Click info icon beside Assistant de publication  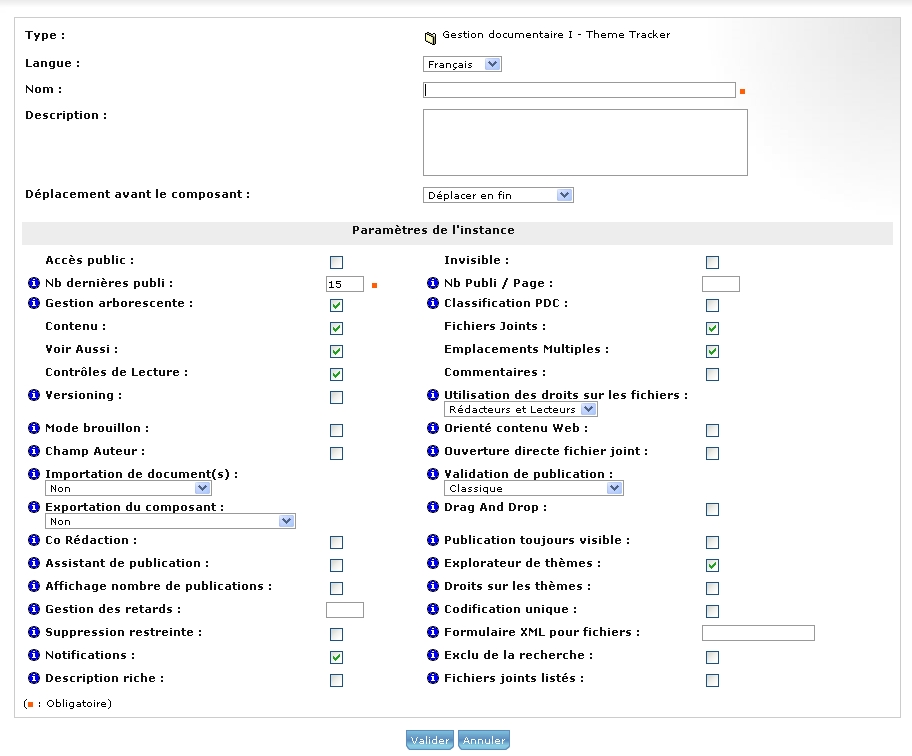[x=34, y=563]
